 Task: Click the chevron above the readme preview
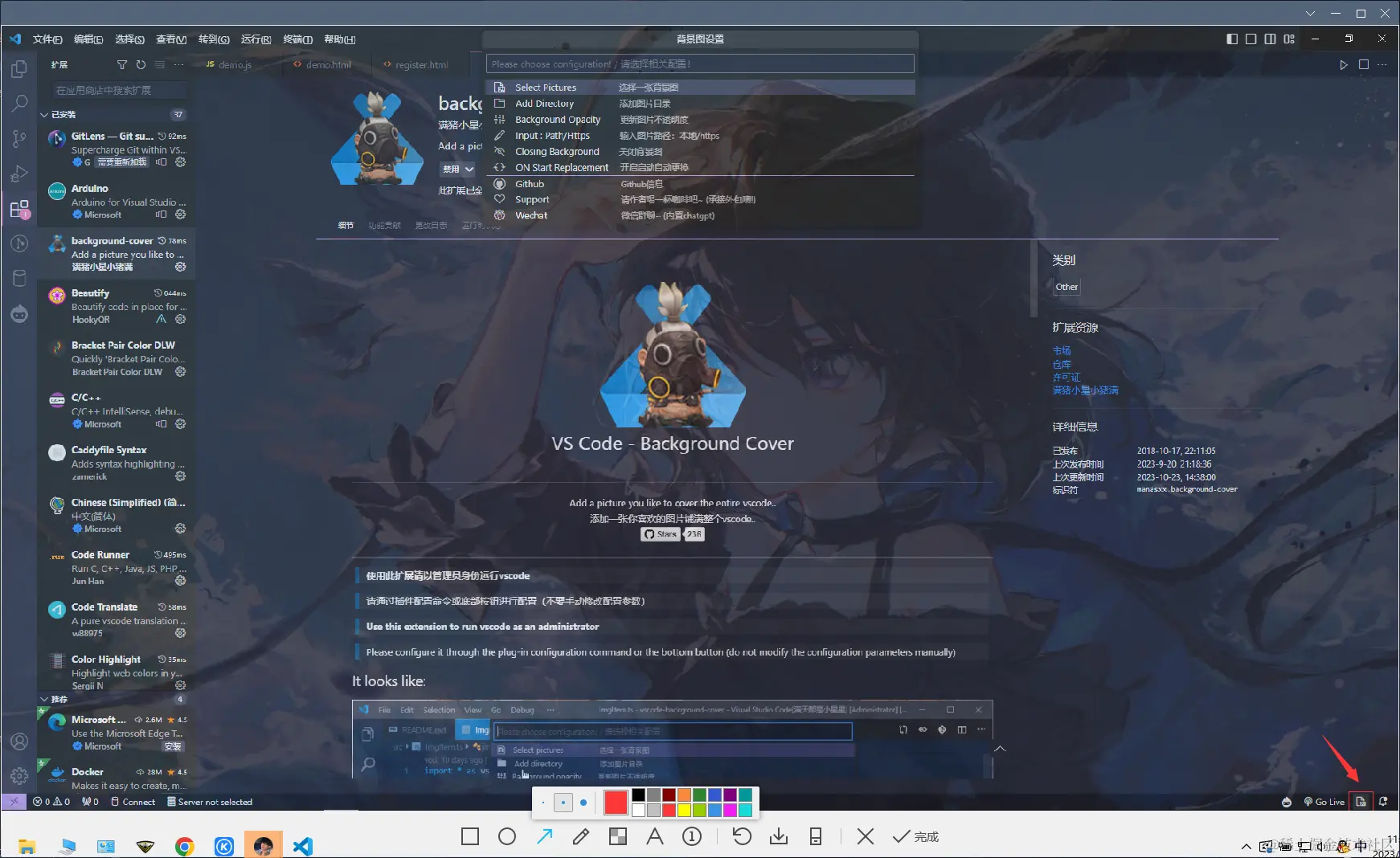pos(1000,749)
